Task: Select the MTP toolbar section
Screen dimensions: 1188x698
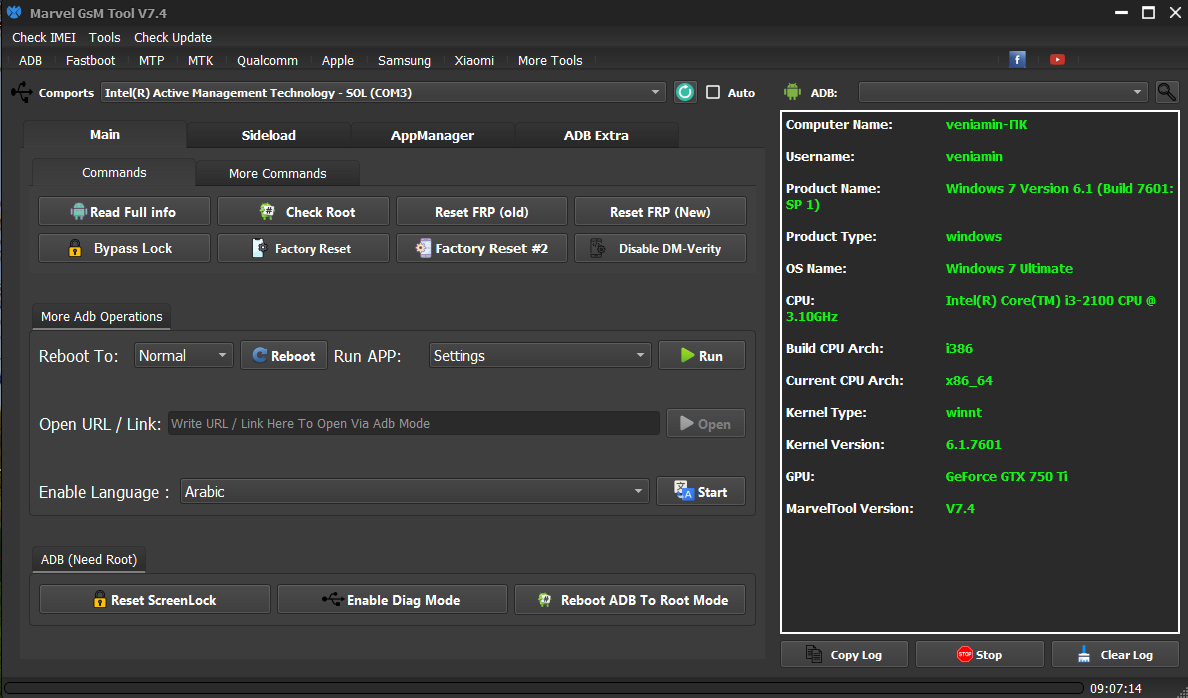Action: [x=152, y=61]
